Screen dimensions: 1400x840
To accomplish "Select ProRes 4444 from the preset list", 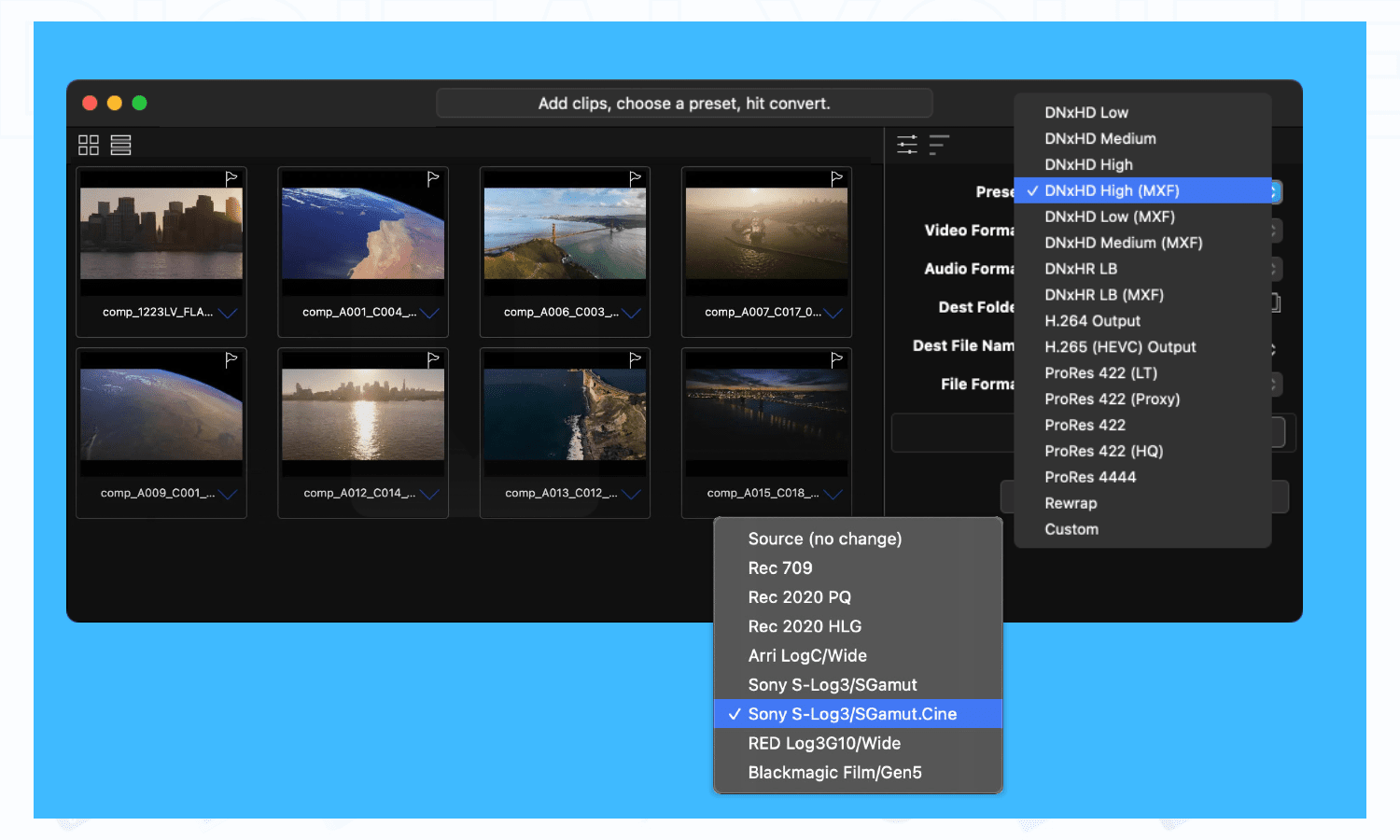I will pyautogui.click(x=1090, y=477).
